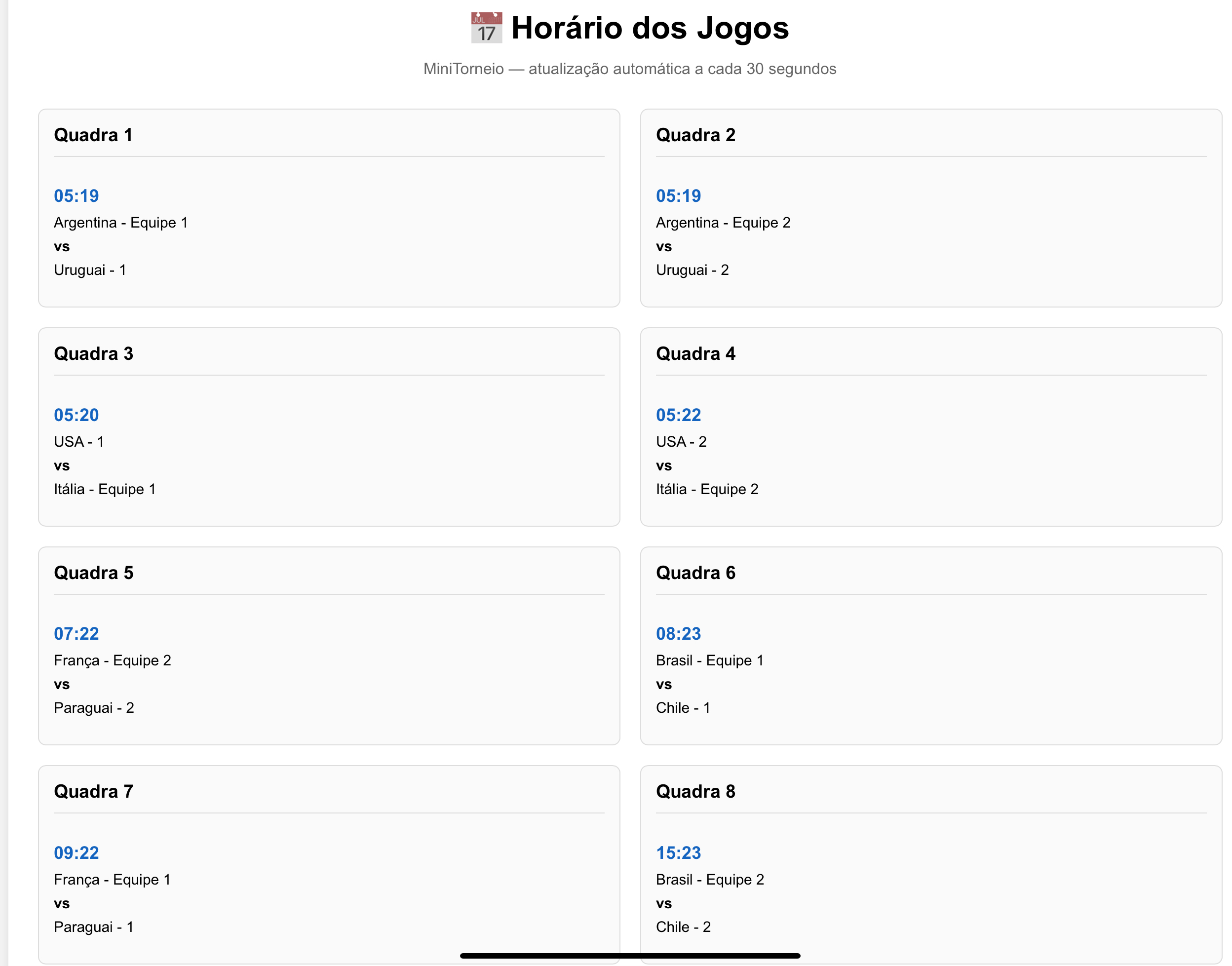Click the Brasil - Equipe 1 team name
This screenshot has height=966, width=1232.
click(x=710, y=659)
